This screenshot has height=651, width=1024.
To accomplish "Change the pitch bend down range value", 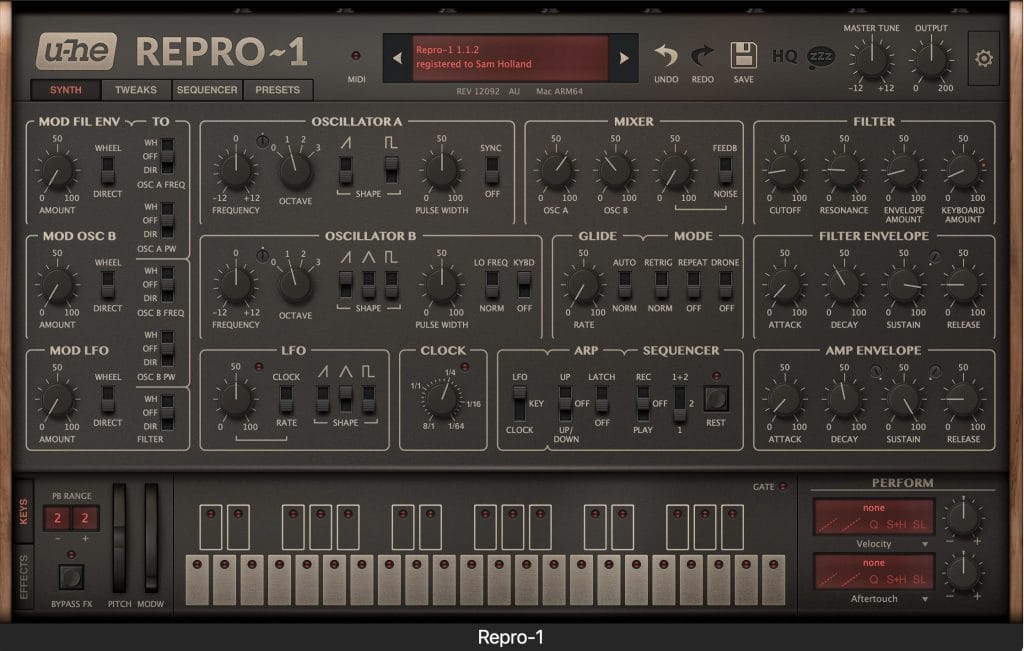I will (x=57, y=518).
